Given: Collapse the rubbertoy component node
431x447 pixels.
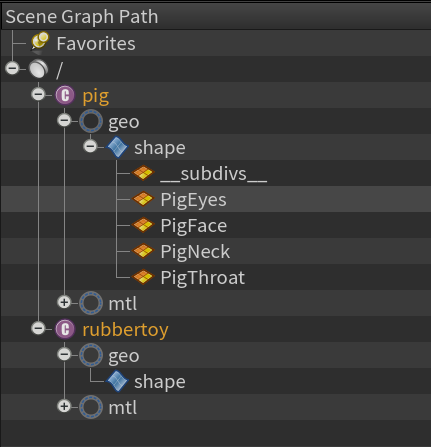Looking at the screenshot, I should pos(38,329).
